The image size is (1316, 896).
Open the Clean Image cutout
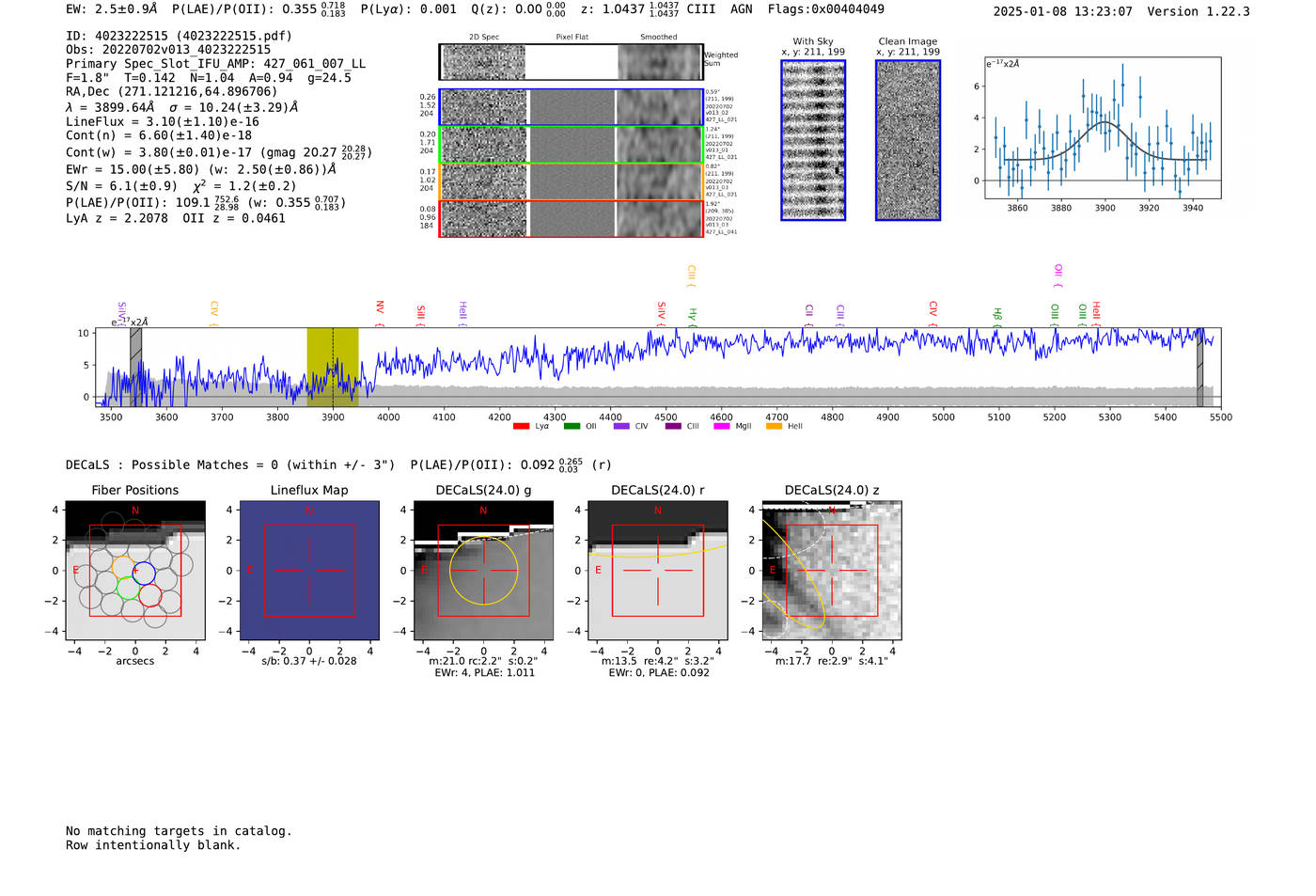[908, 140]
